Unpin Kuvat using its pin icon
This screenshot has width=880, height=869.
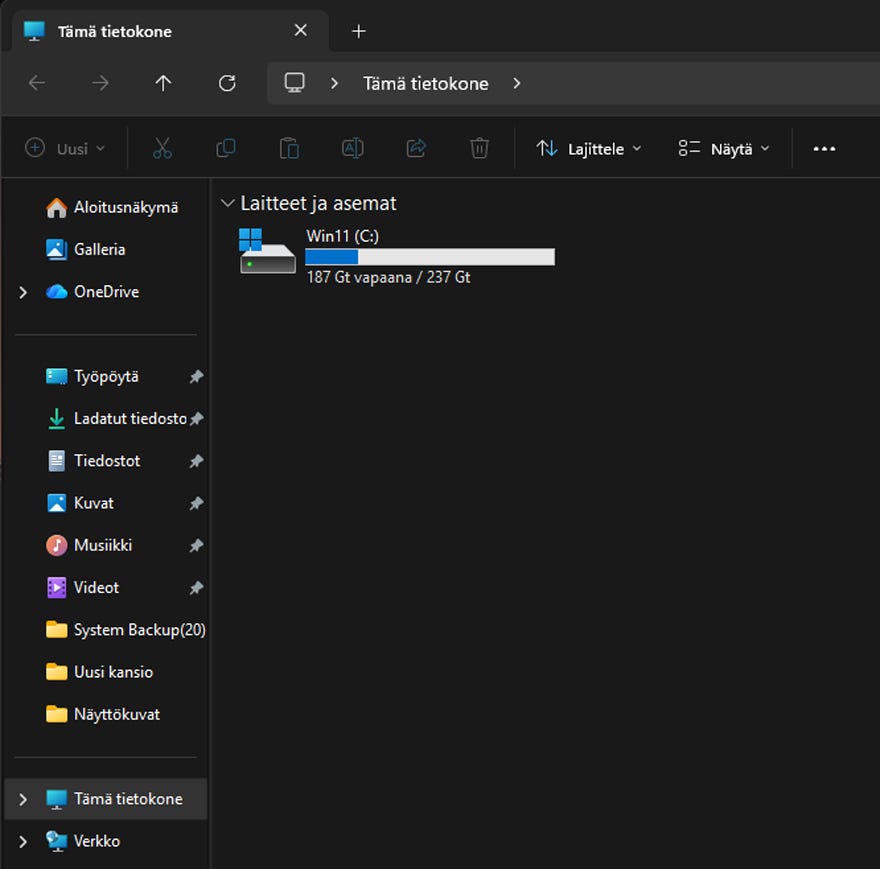[196, 504]
